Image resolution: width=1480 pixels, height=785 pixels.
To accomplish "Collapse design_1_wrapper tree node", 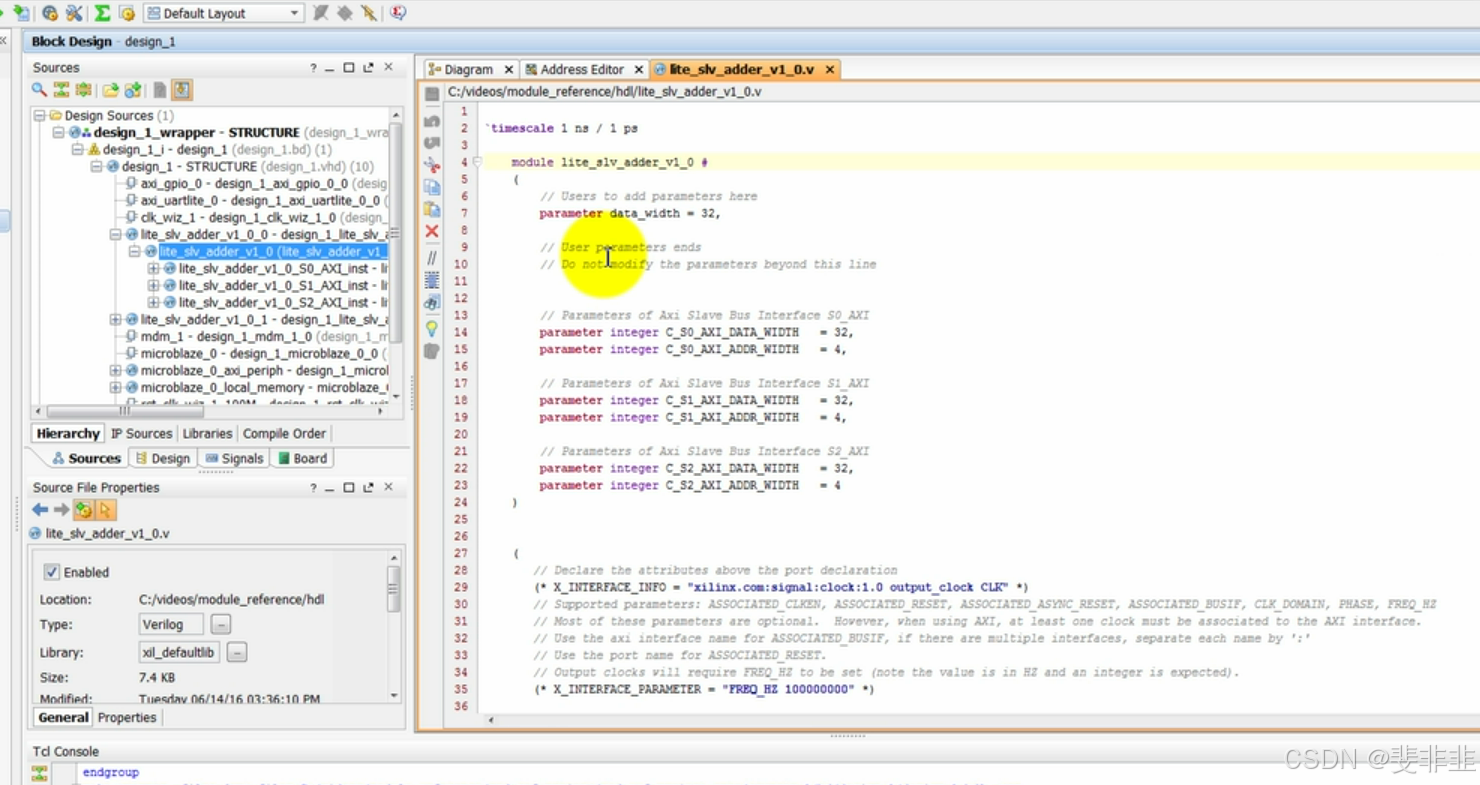I will coord(58,133).
